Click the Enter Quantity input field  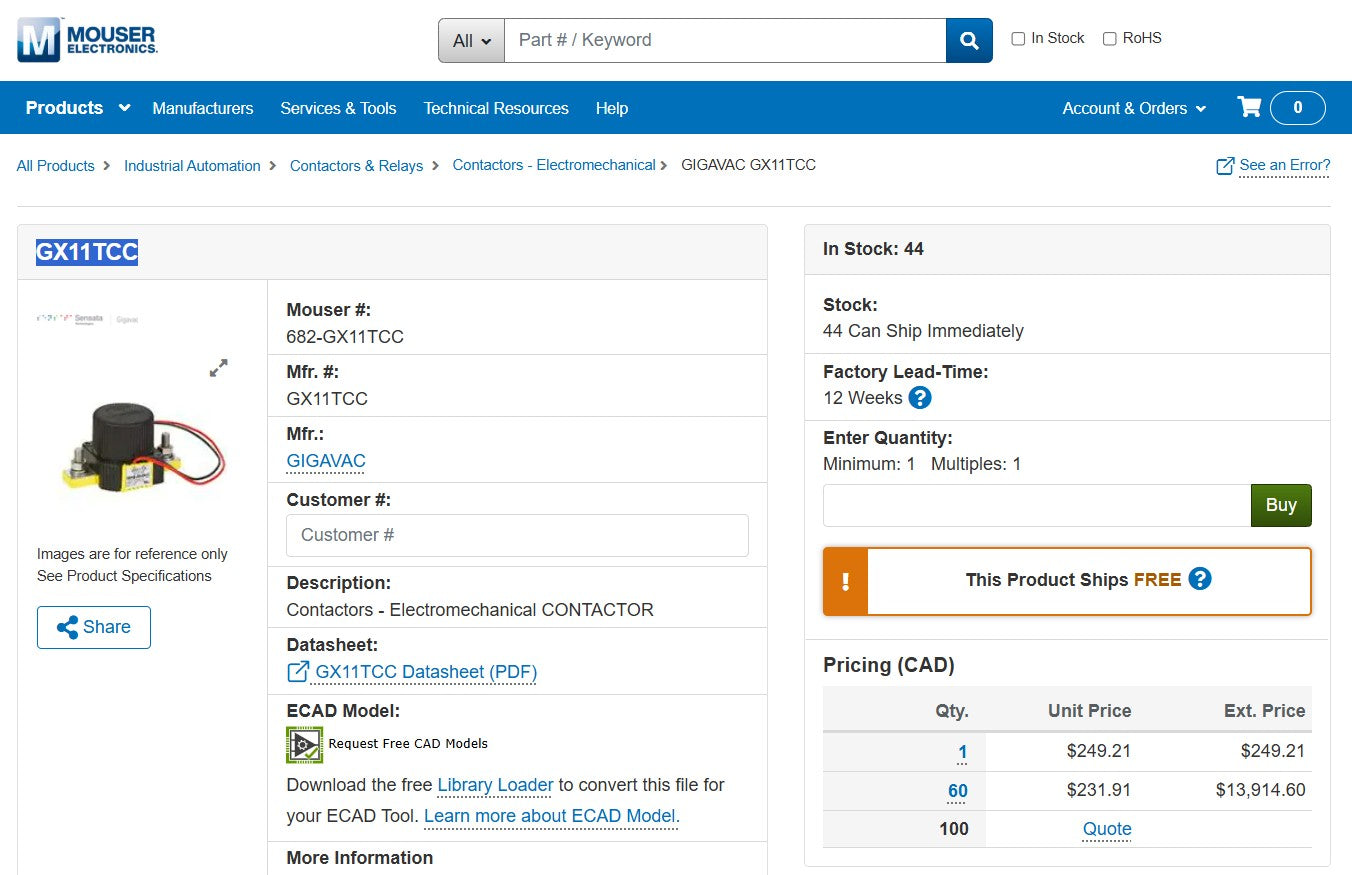1037,506
